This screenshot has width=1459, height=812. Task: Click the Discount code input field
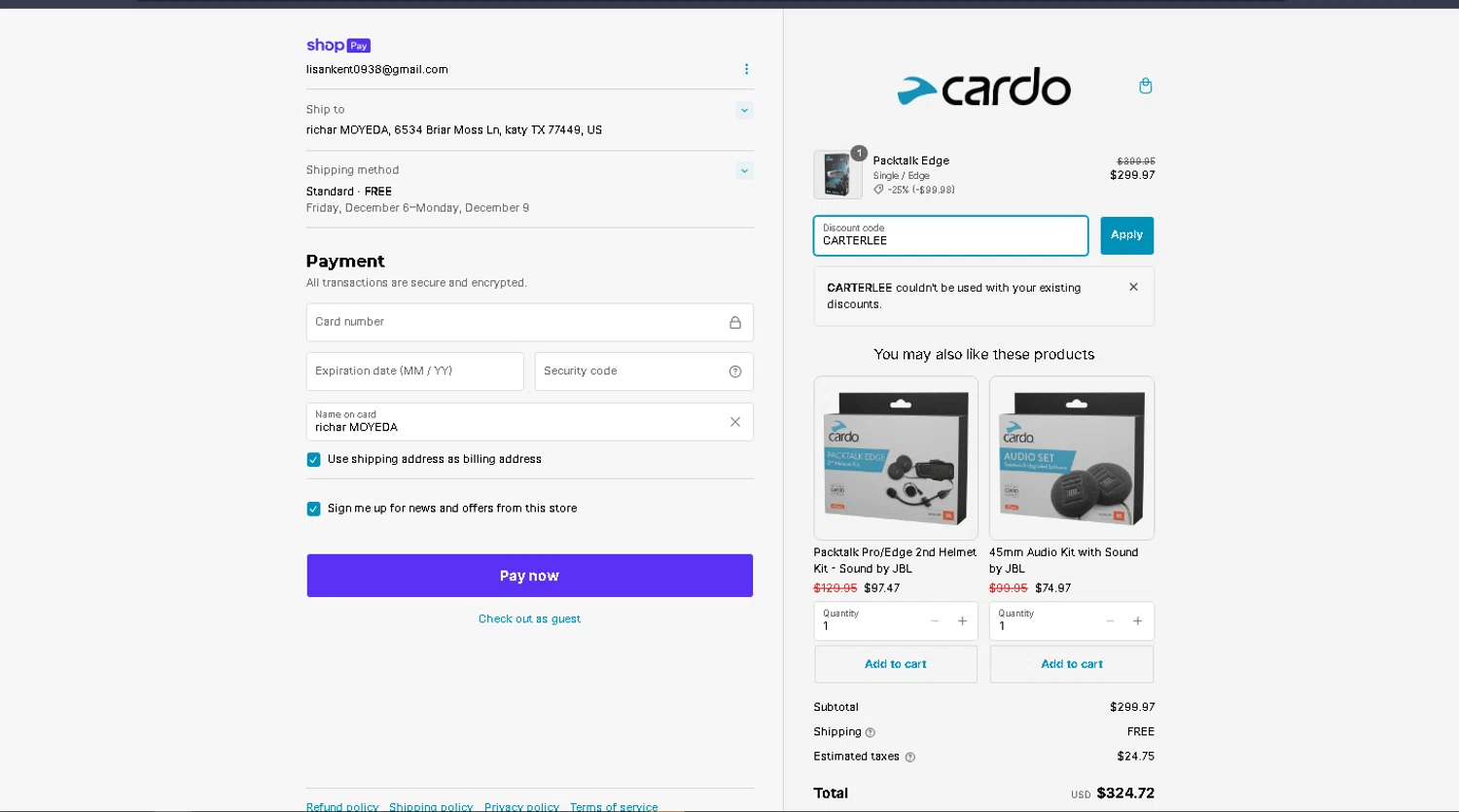[x=951, y=235]
